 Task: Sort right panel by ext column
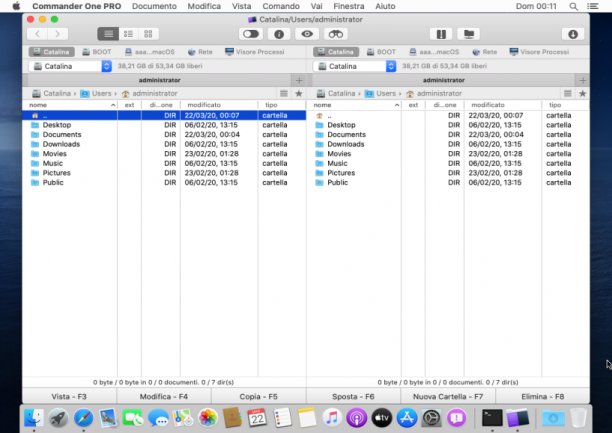pyautogui.click(x=413, y=105)
